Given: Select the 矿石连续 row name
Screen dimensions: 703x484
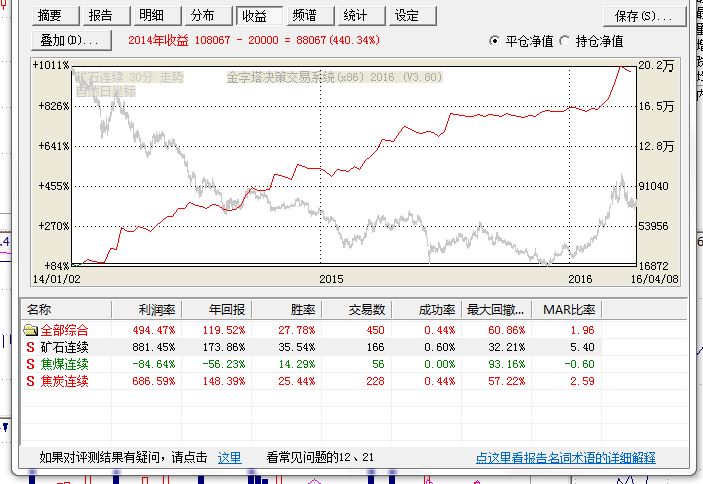Looking at the screenshot, I should point(65,347).
